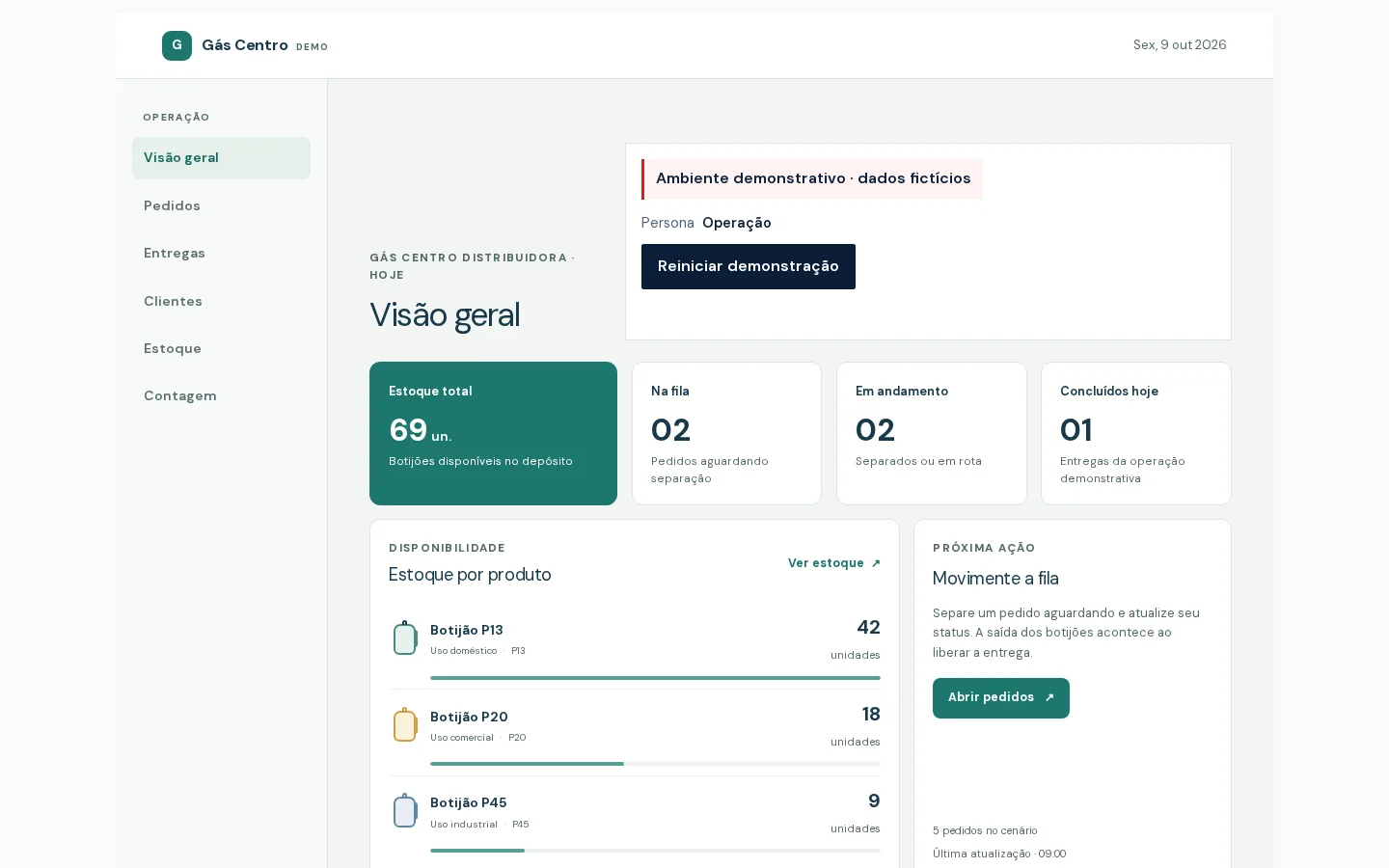This screenshot has width=1389, height=868.
Task: Click the green G logo icon
Action: (x=177, y=45)
